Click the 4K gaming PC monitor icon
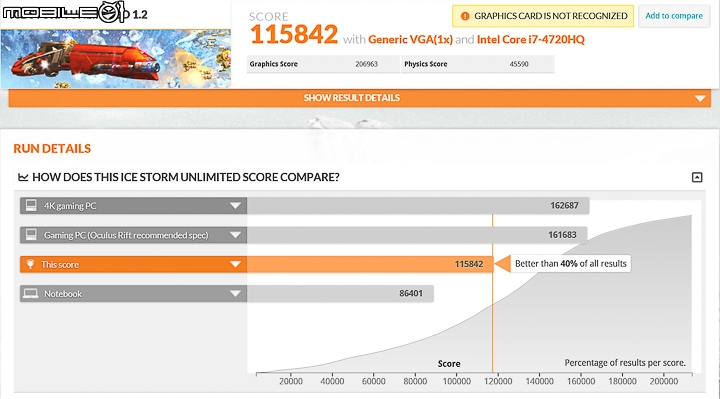This screenshot has height=399, width=720. [x=31, y=205]
